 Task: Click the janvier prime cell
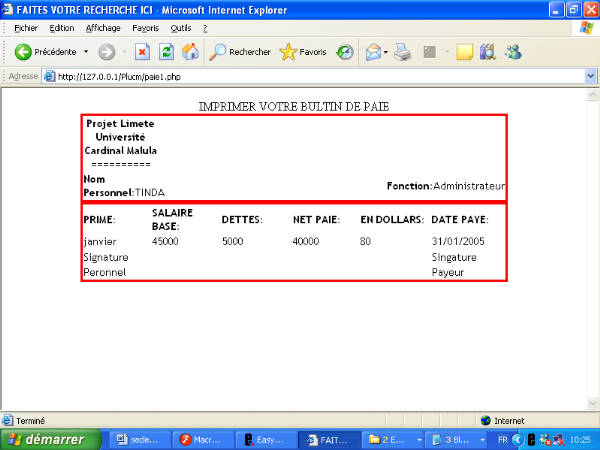tap(100, 241)
